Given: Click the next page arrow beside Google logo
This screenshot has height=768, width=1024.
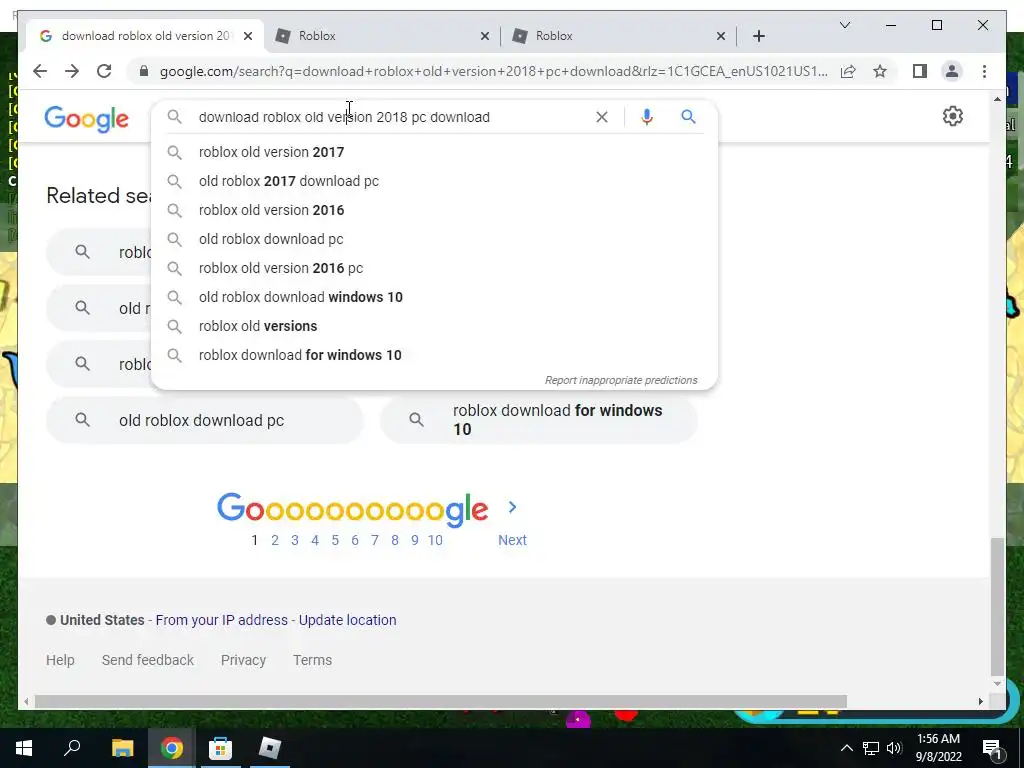Looking at the screenshot, I should (513, 507).
